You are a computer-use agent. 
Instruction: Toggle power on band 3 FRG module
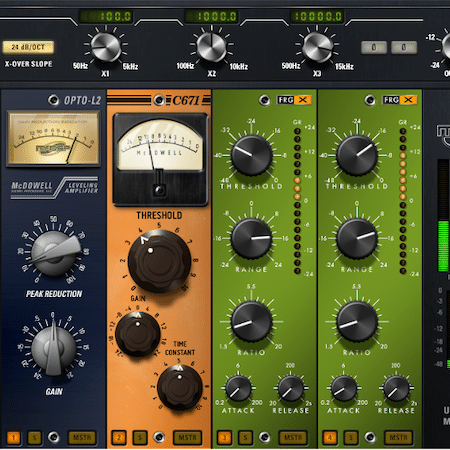pos(265,100)
